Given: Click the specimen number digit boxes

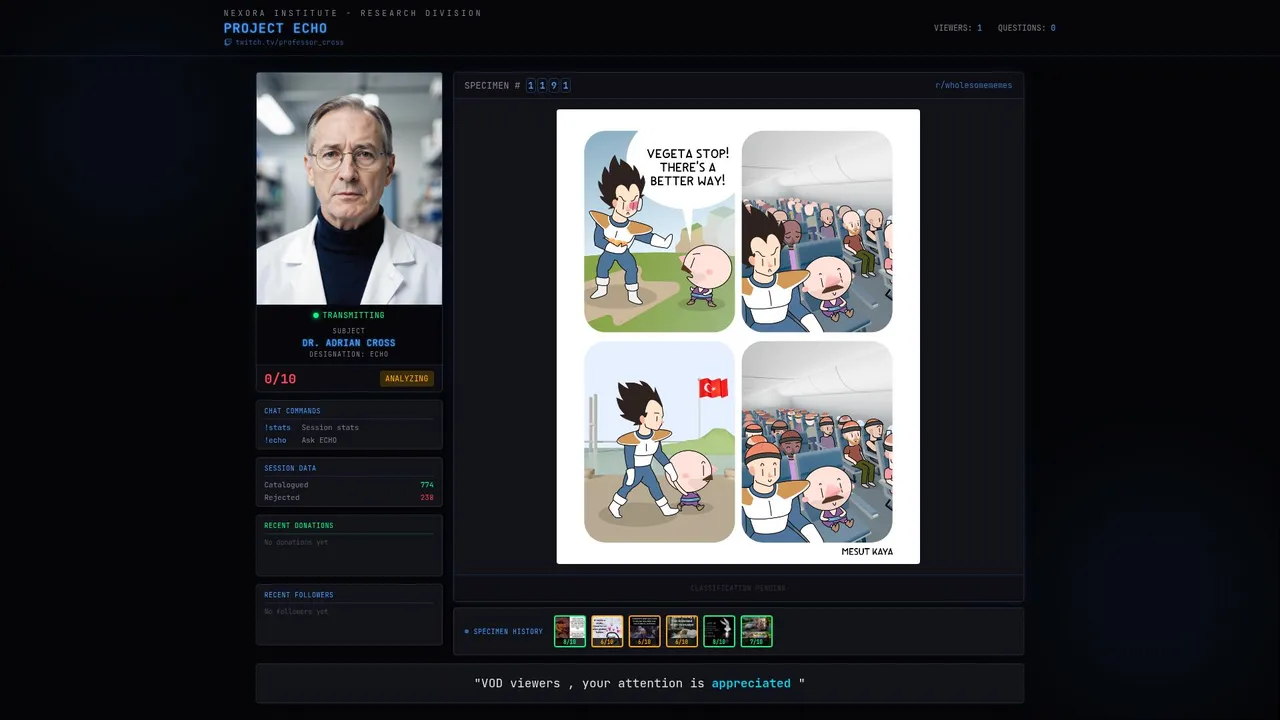Looking at the screenshot, I should coord(548,86).
